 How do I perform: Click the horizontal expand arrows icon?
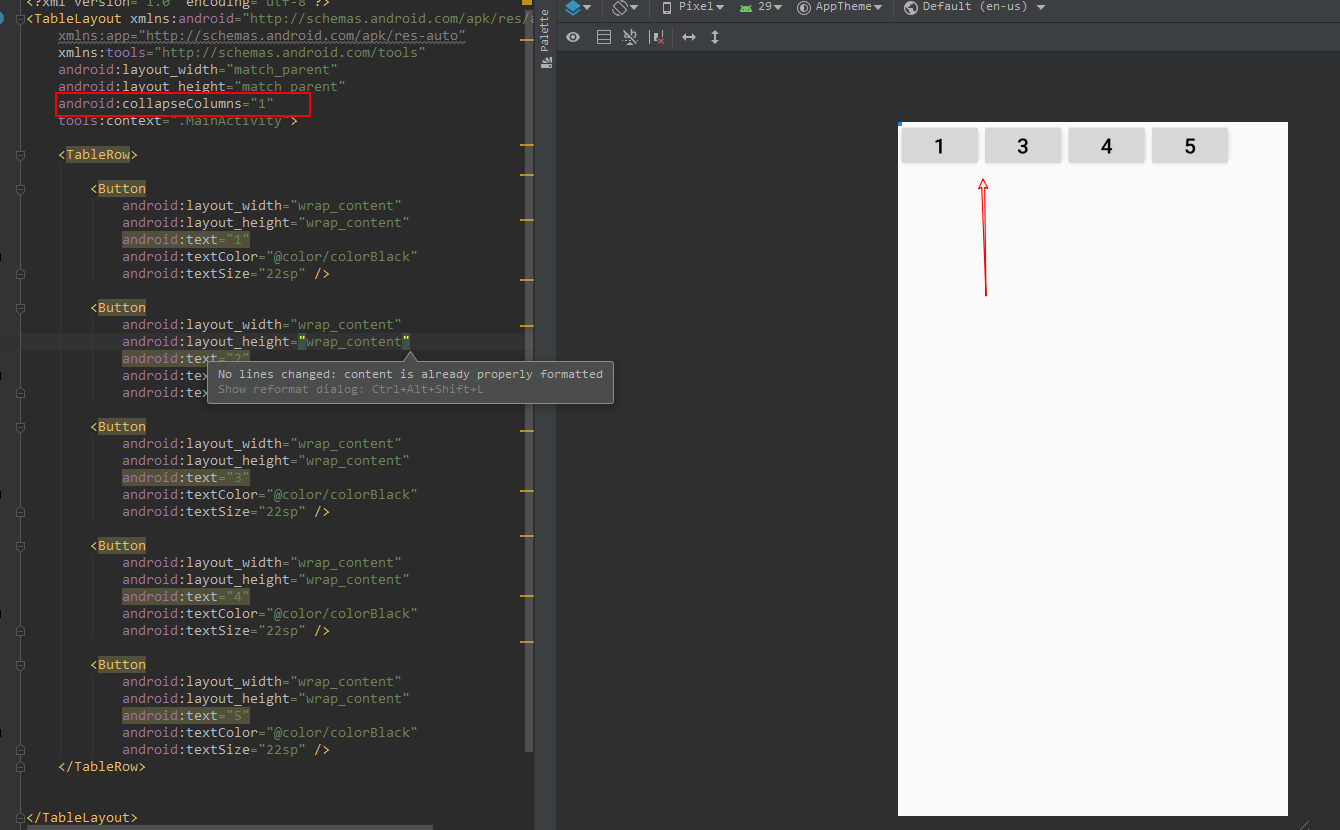point(689,37)
